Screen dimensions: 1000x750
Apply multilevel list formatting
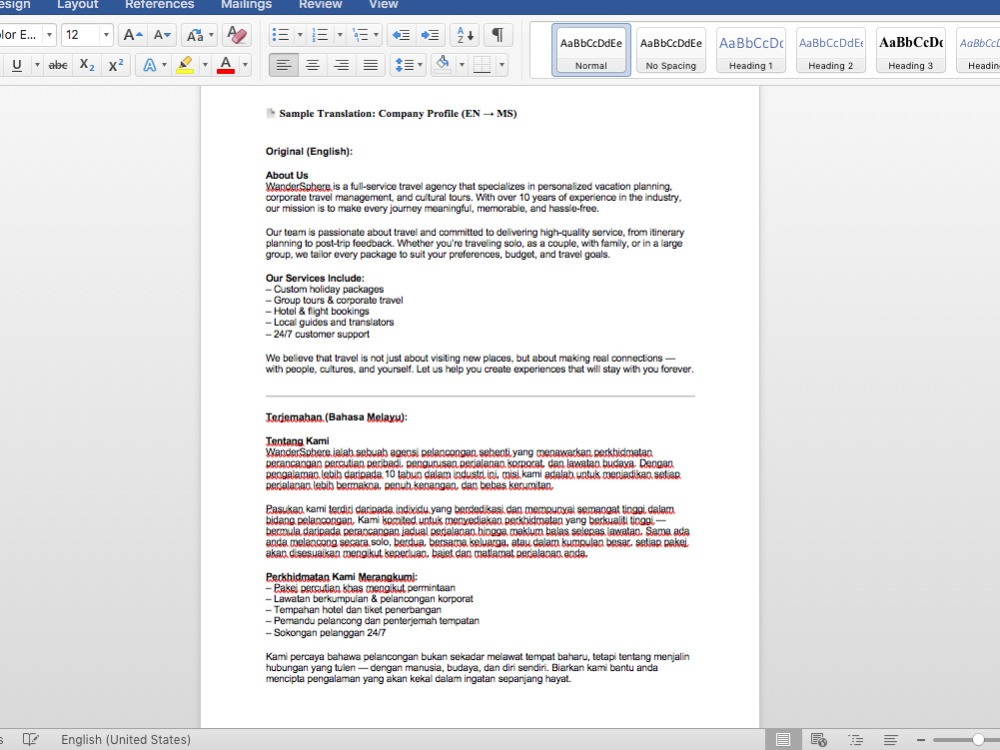click(x=361, y=35)
